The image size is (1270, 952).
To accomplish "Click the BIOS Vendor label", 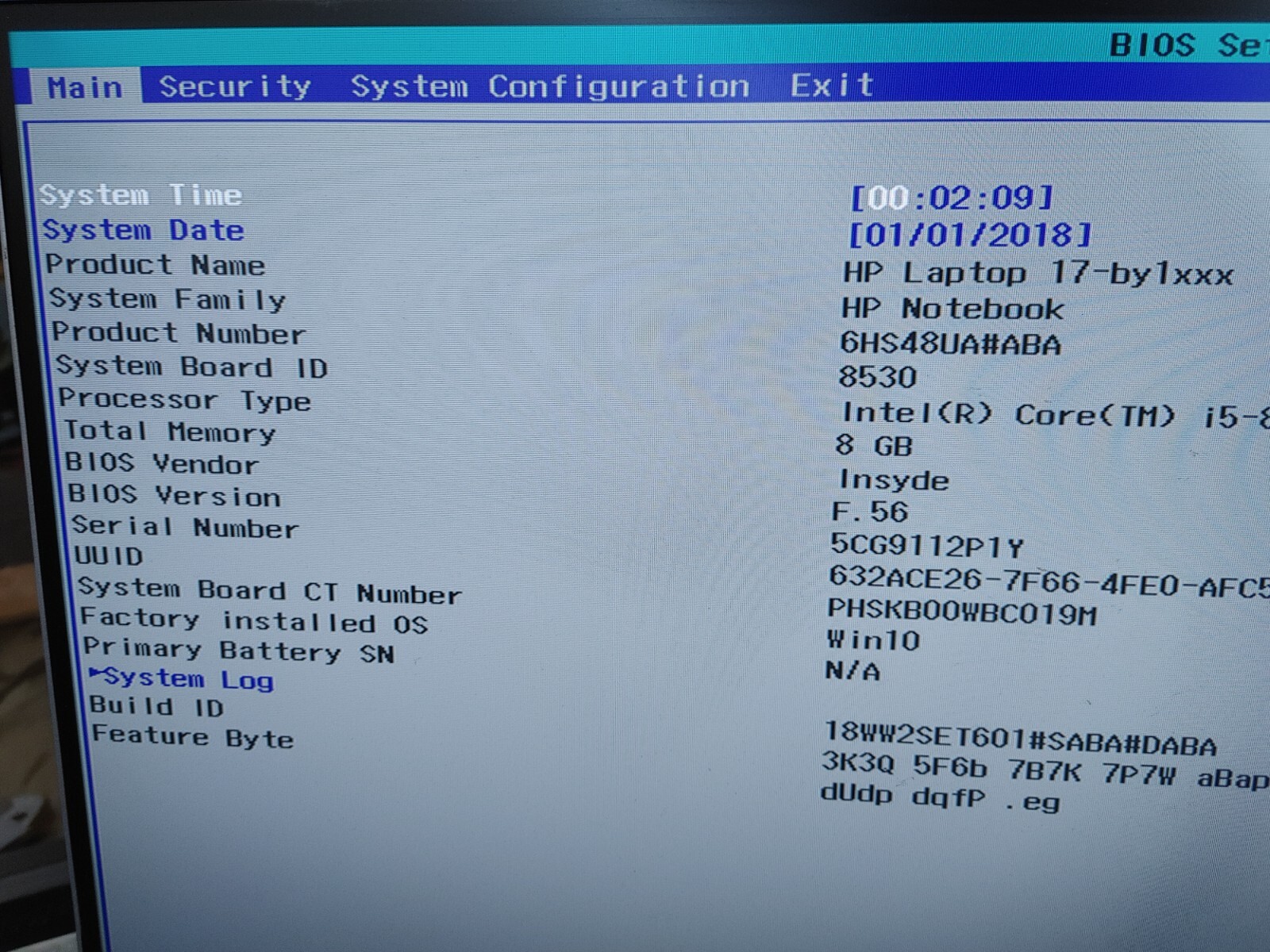I will 162,463.
